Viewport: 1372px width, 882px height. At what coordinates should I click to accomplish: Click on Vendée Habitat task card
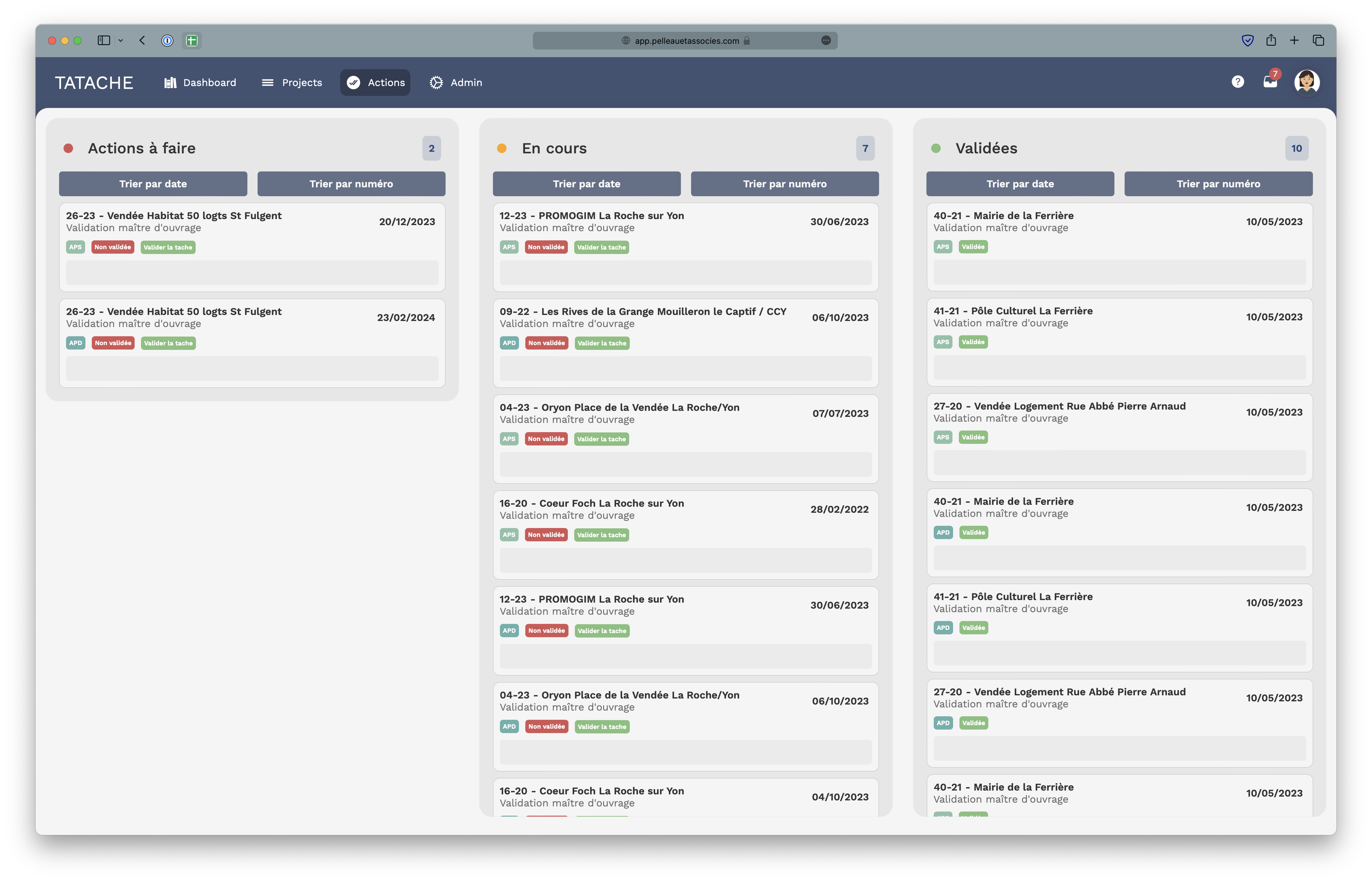coord(252,245)
